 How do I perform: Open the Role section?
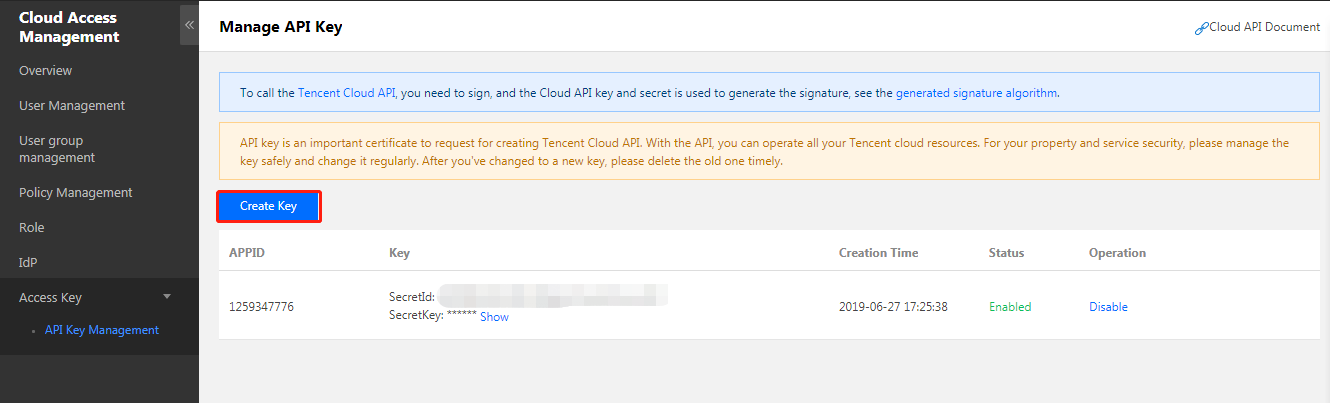coord(32,228)
